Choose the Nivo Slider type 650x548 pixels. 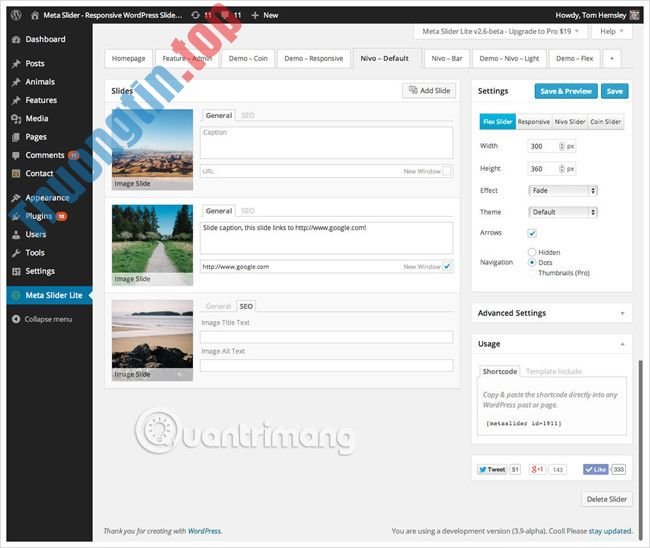point(570,122)
